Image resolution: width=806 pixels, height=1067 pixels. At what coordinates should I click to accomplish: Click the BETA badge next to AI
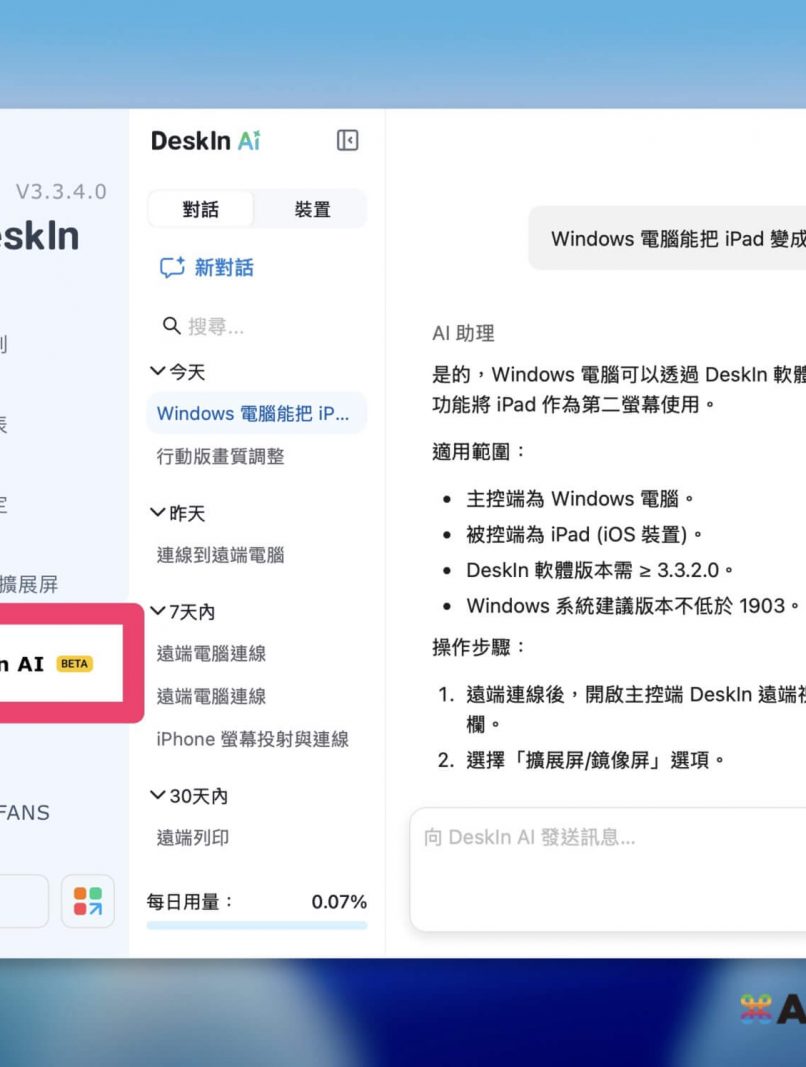[75, 663]
